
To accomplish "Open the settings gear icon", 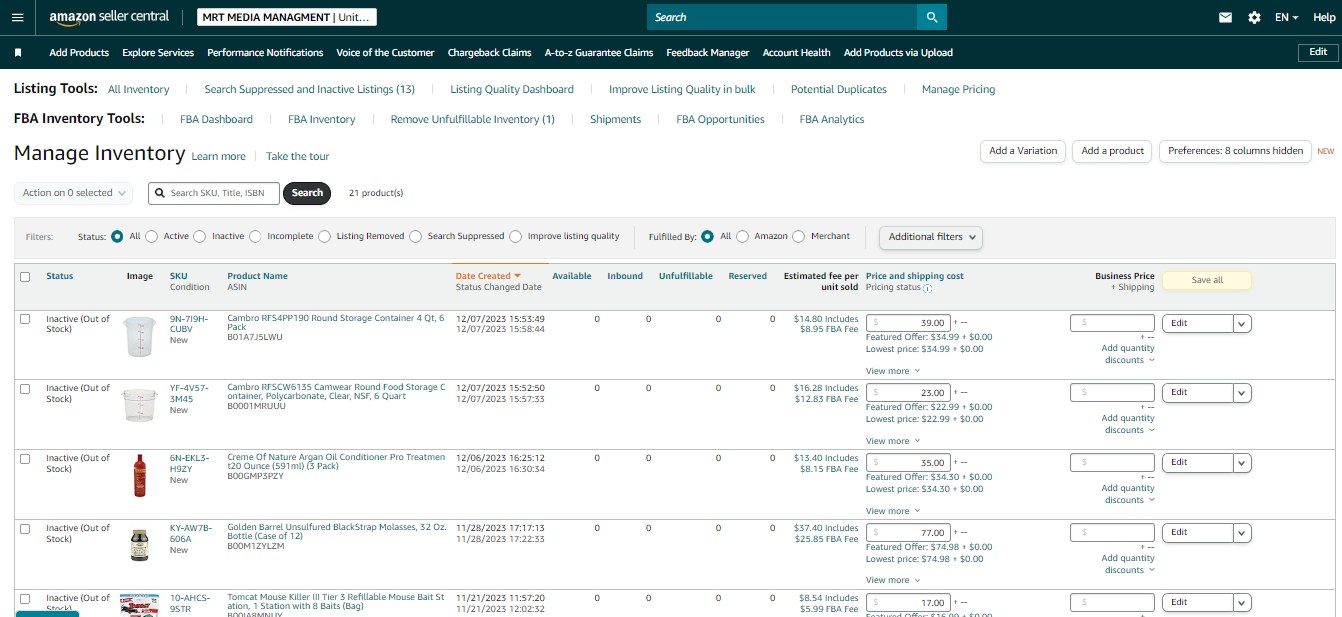I will tap(1254, 17).
